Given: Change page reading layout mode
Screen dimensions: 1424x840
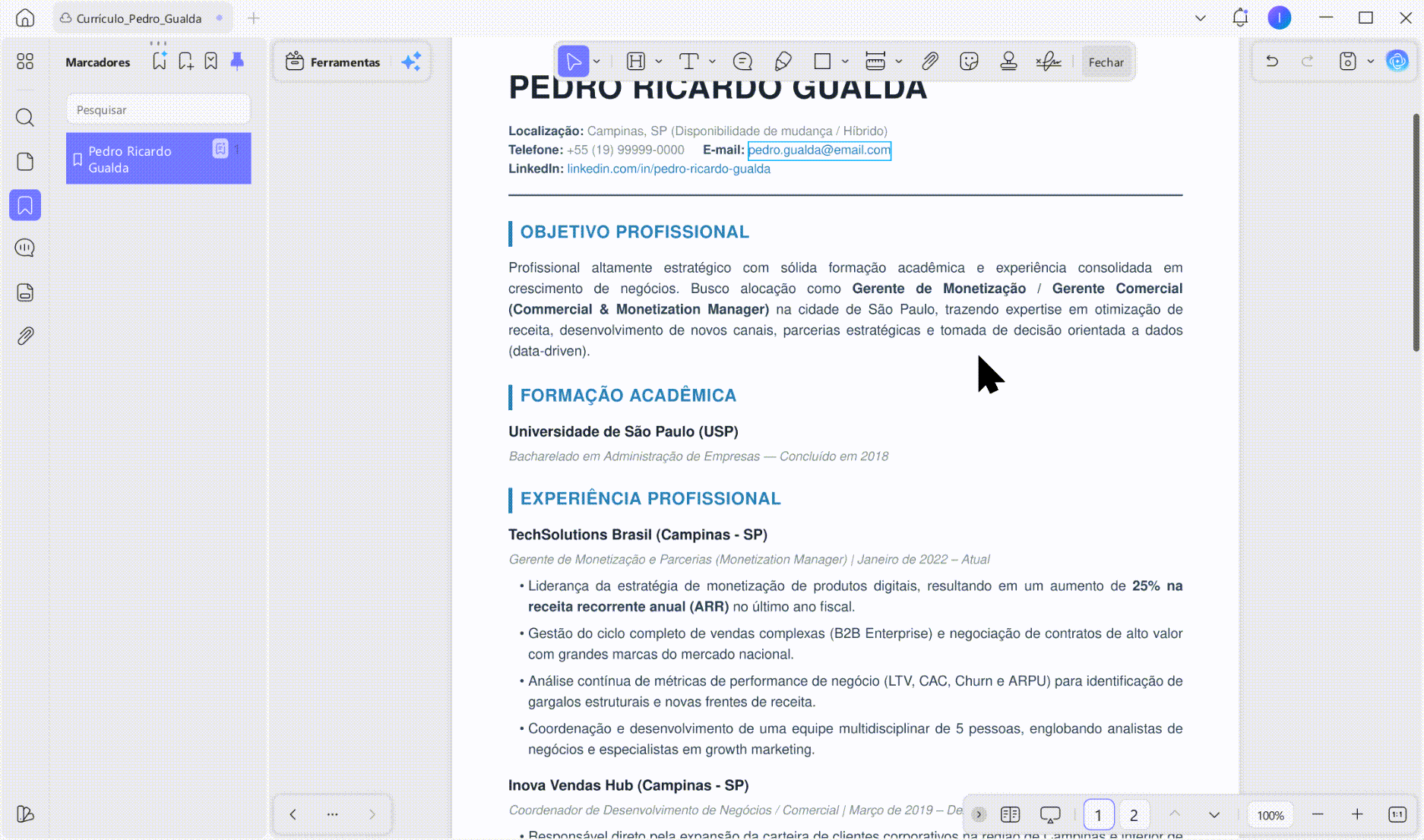Looking at the screenshot, I should tap(1011, 815).
